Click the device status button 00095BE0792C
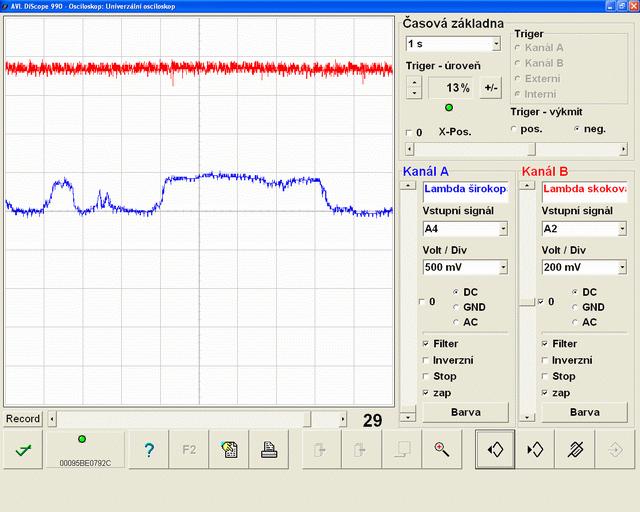This screenshot has width=640, height=512. [x=84, y=450]
